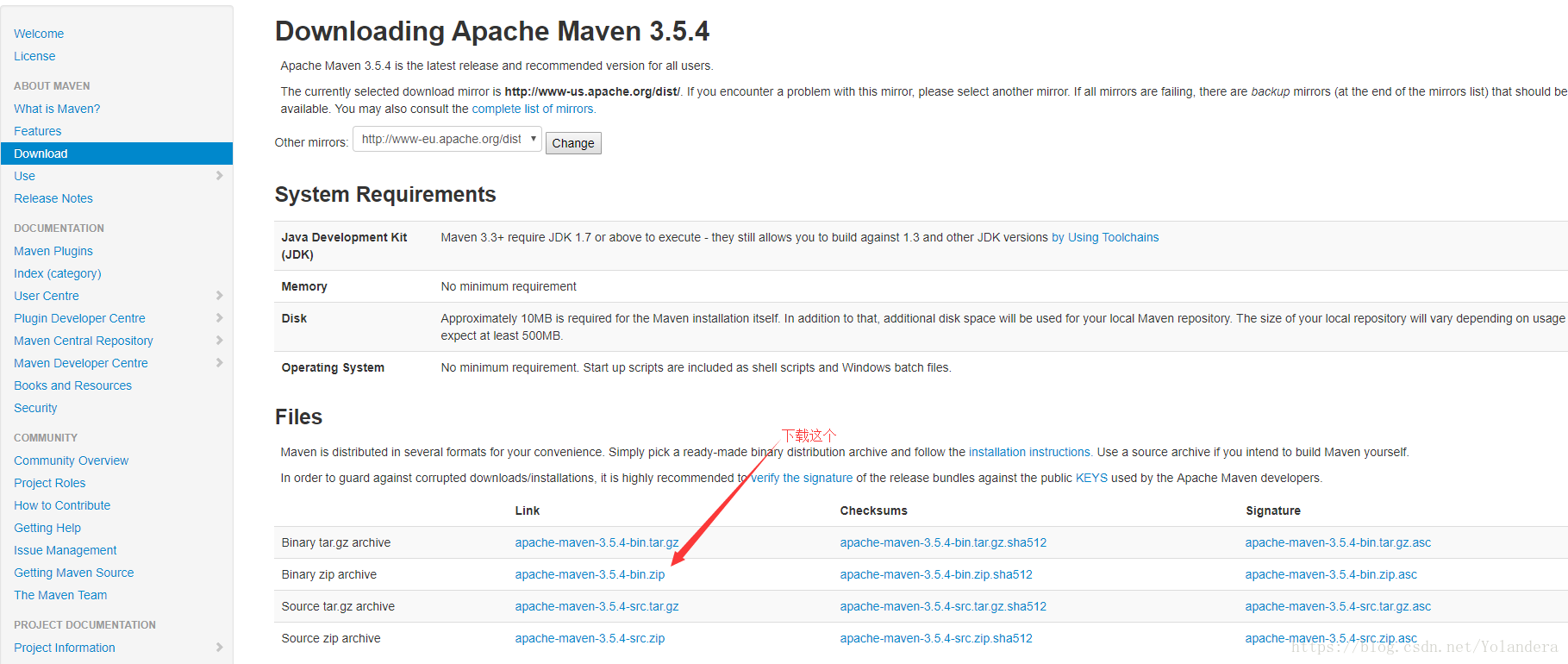1568x664 pixels.
Task: Click the 'Memory' row label
Action: [x=304, y=286]
